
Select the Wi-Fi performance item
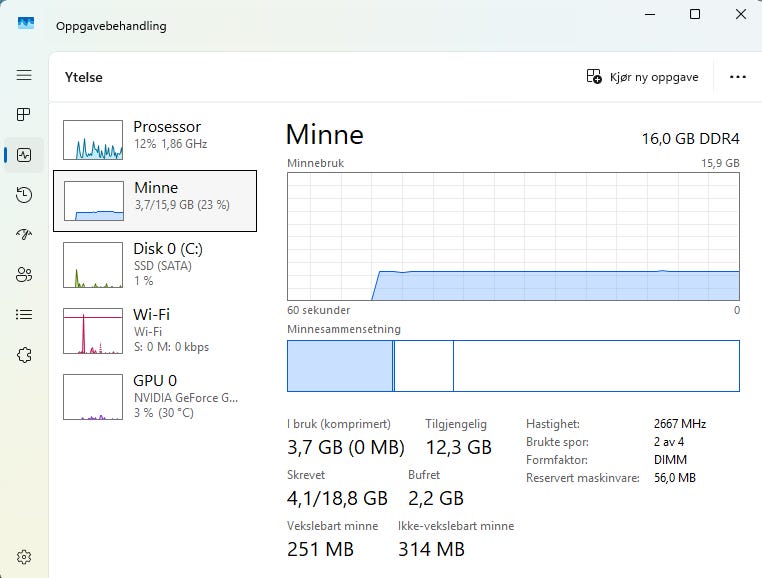(155, 331)
